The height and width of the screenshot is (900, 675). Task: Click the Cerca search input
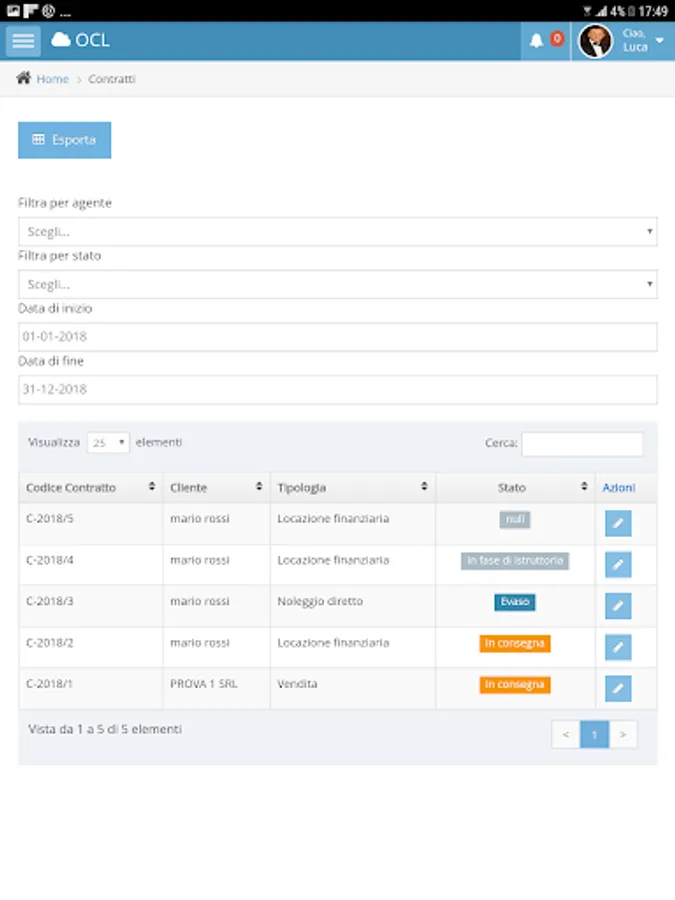582,444
